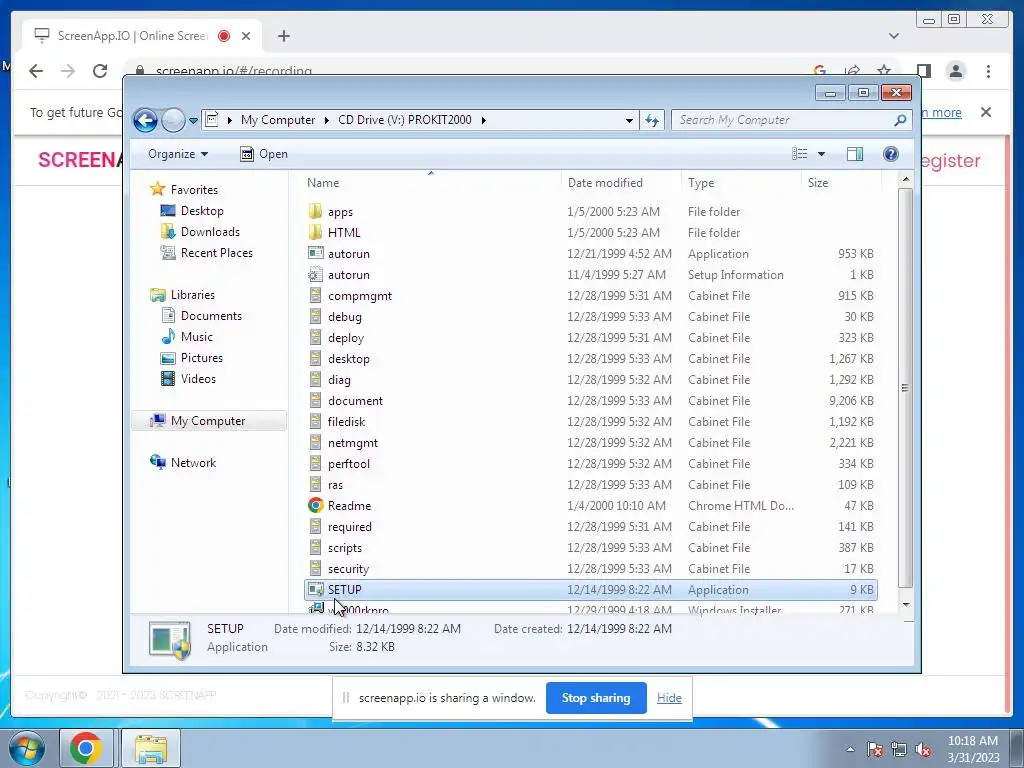The image size is (1024, 768).
Task: Select the perftool cabinet file
Action: click(590, 464)
